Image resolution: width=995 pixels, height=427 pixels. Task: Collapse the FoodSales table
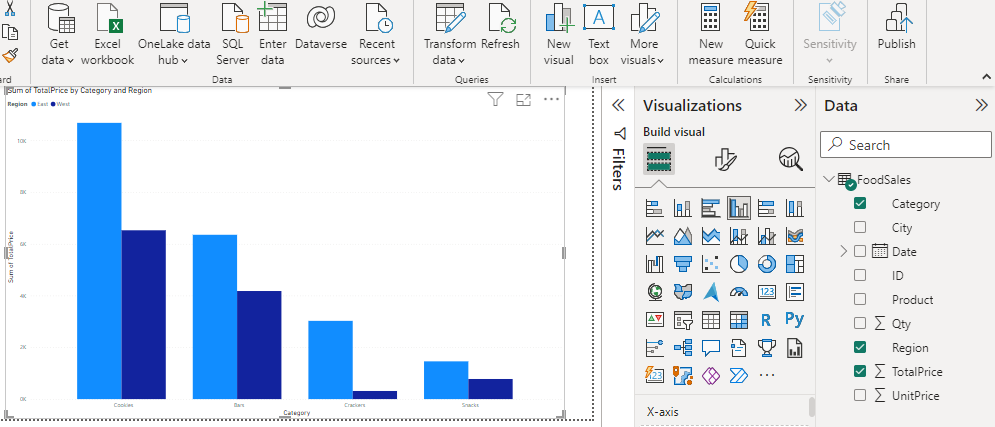point(829,179)
